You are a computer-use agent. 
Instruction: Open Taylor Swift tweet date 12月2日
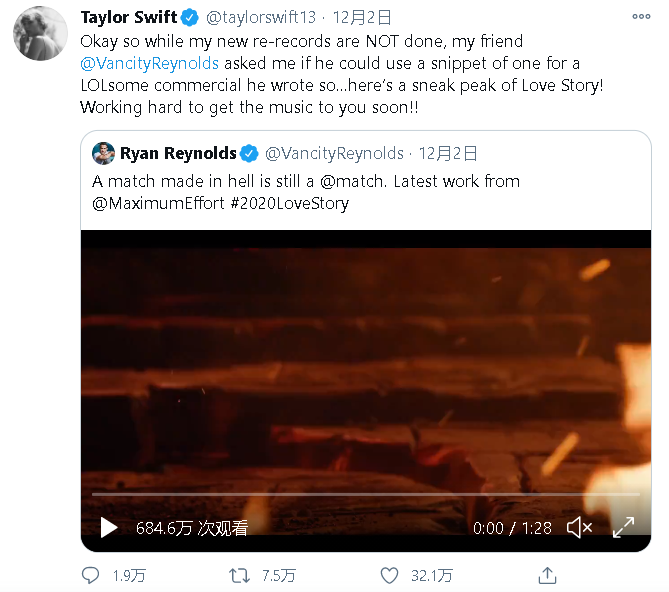pyautogui.click(x=361, y=17)
